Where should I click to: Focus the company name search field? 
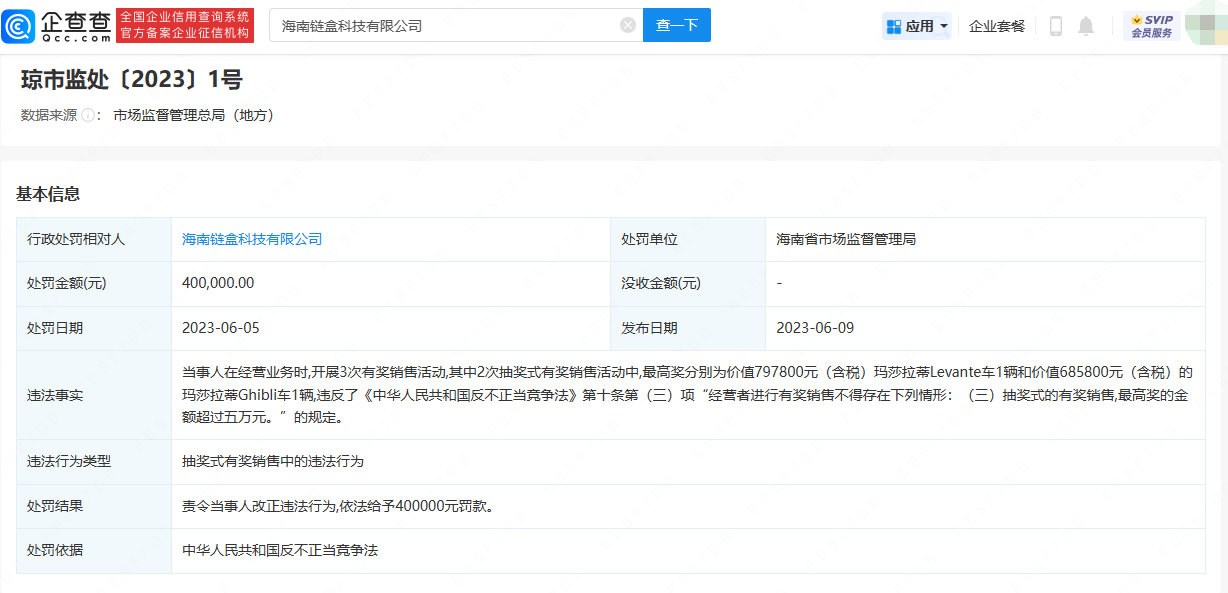(445, 26)
